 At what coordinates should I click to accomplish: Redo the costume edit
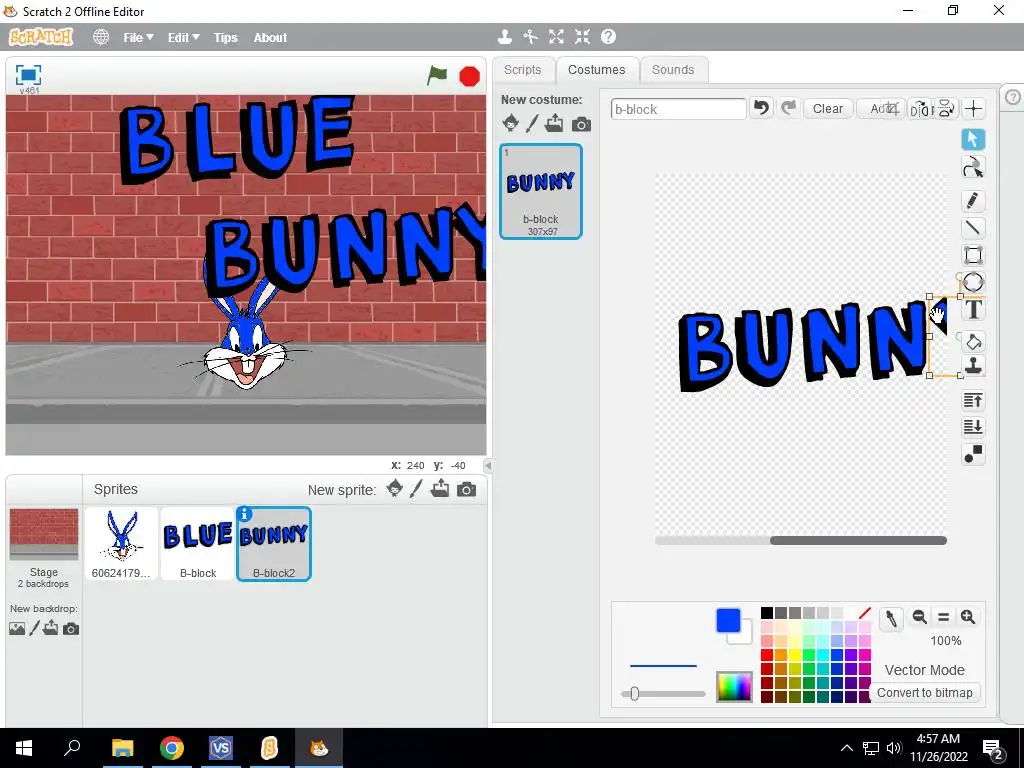pos(788,108)
